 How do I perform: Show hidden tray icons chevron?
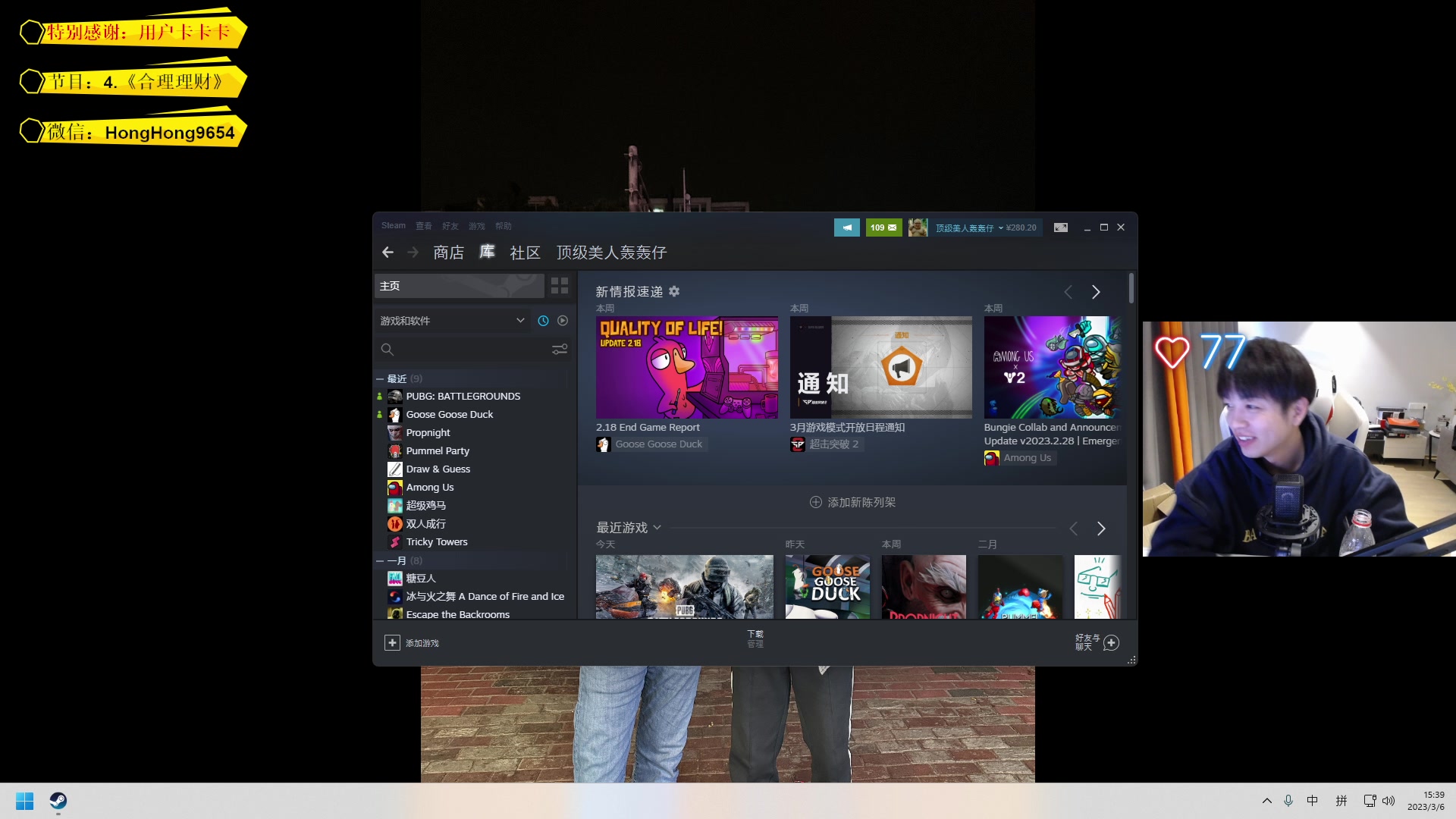pyautogui.click(x=1267, y=801)
